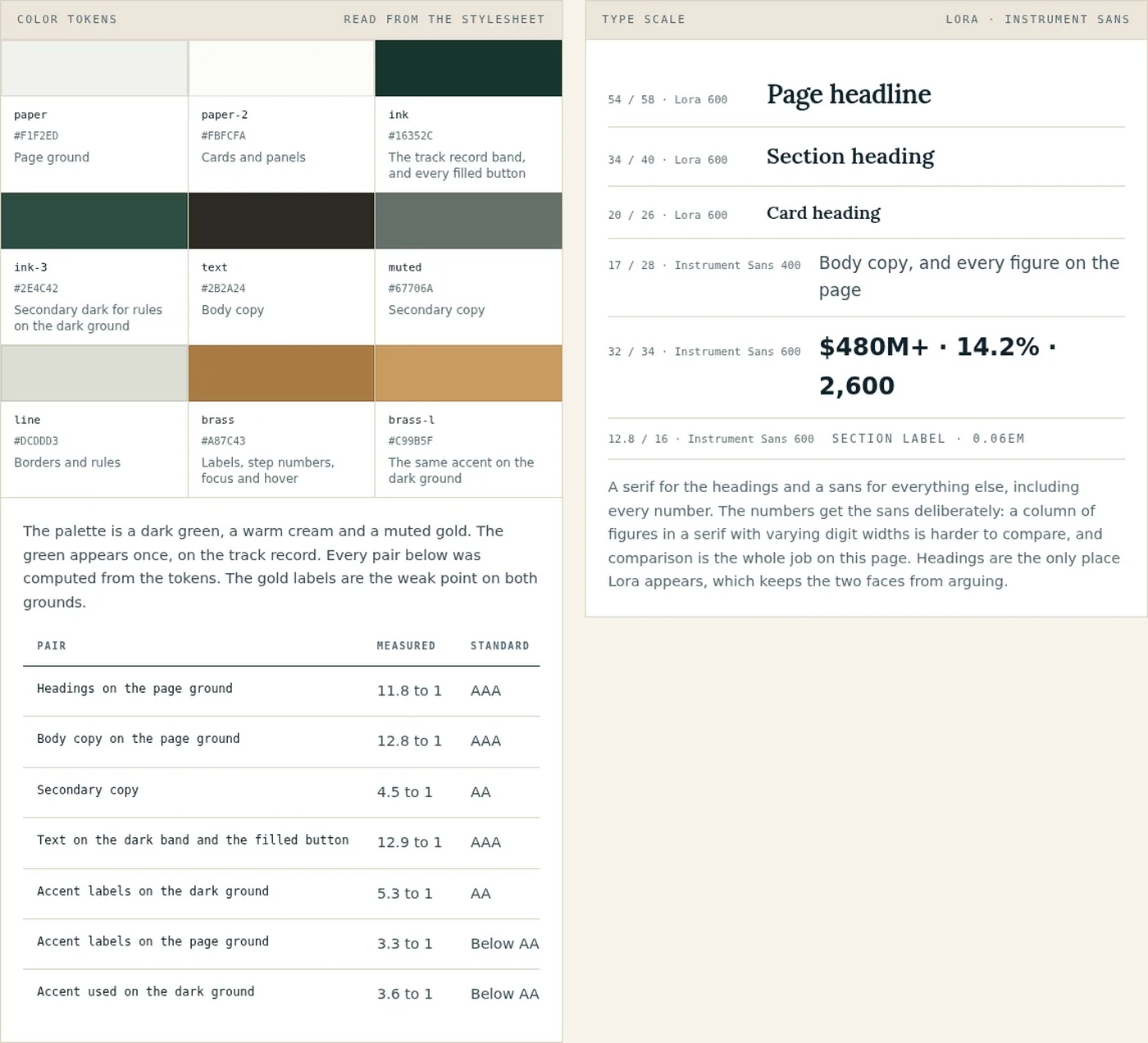Click the paper color swatch

click(94, 68)
